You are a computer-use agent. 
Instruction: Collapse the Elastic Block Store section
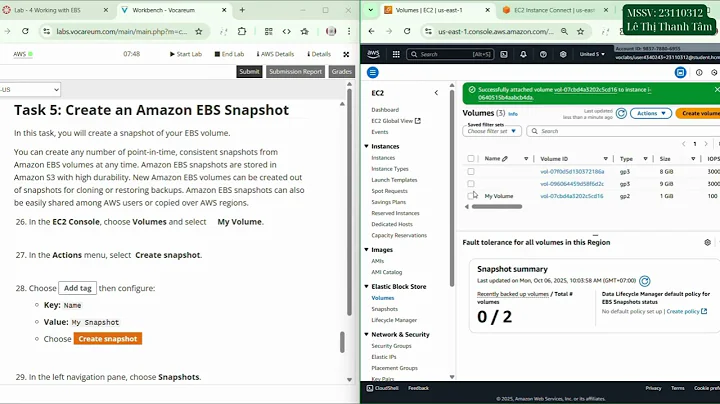click(x=366, y=286)
